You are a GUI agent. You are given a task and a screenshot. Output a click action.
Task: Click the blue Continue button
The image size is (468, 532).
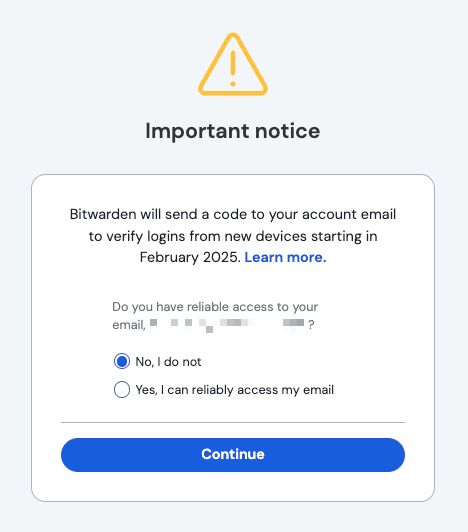[x=233, y=455]
